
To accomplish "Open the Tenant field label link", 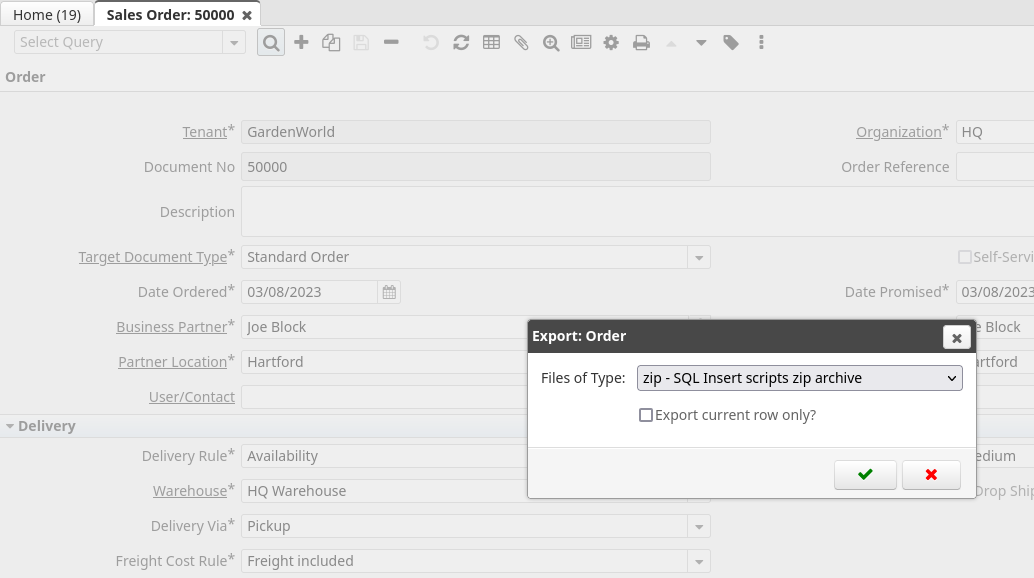I will (204, 132).
